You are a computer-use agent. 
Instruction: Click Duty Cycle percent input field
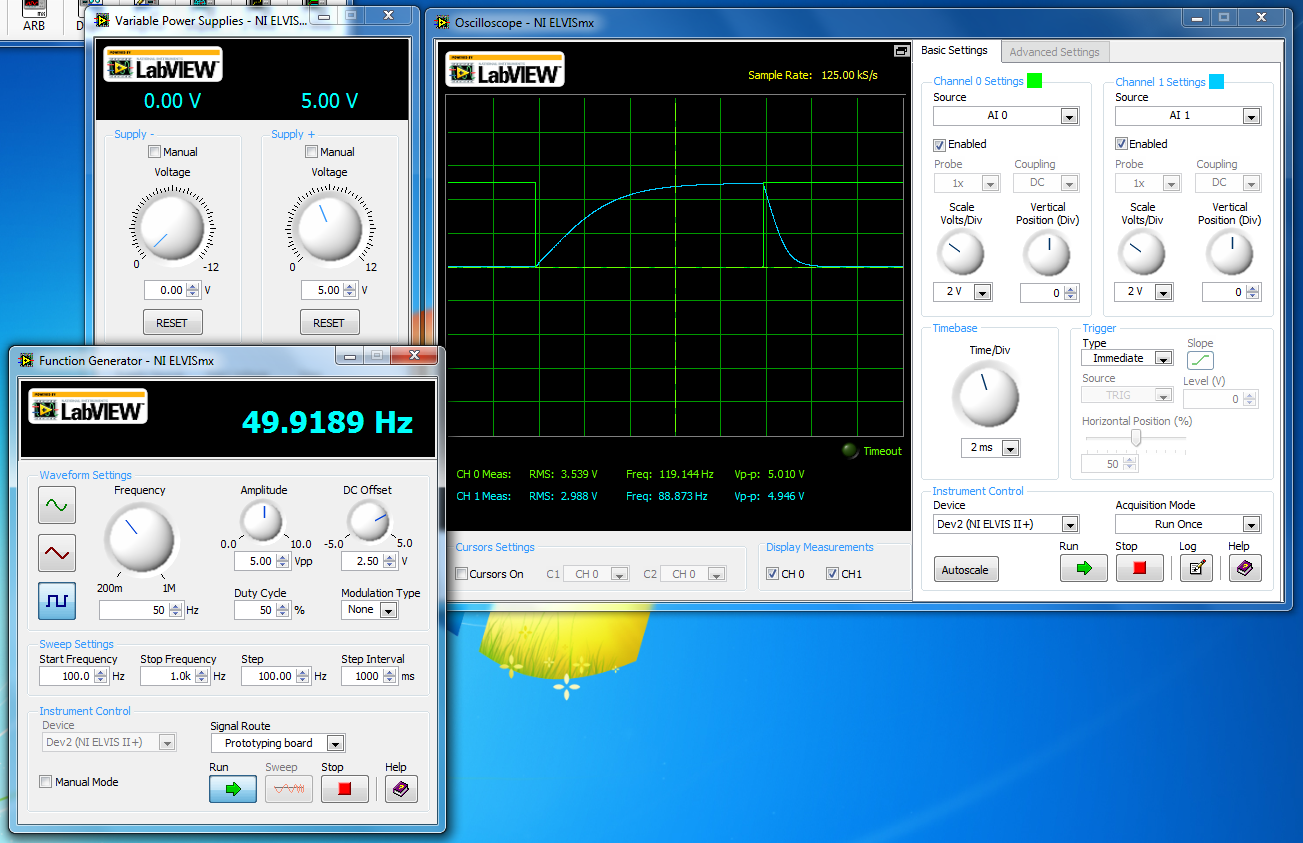click(255, 610)
